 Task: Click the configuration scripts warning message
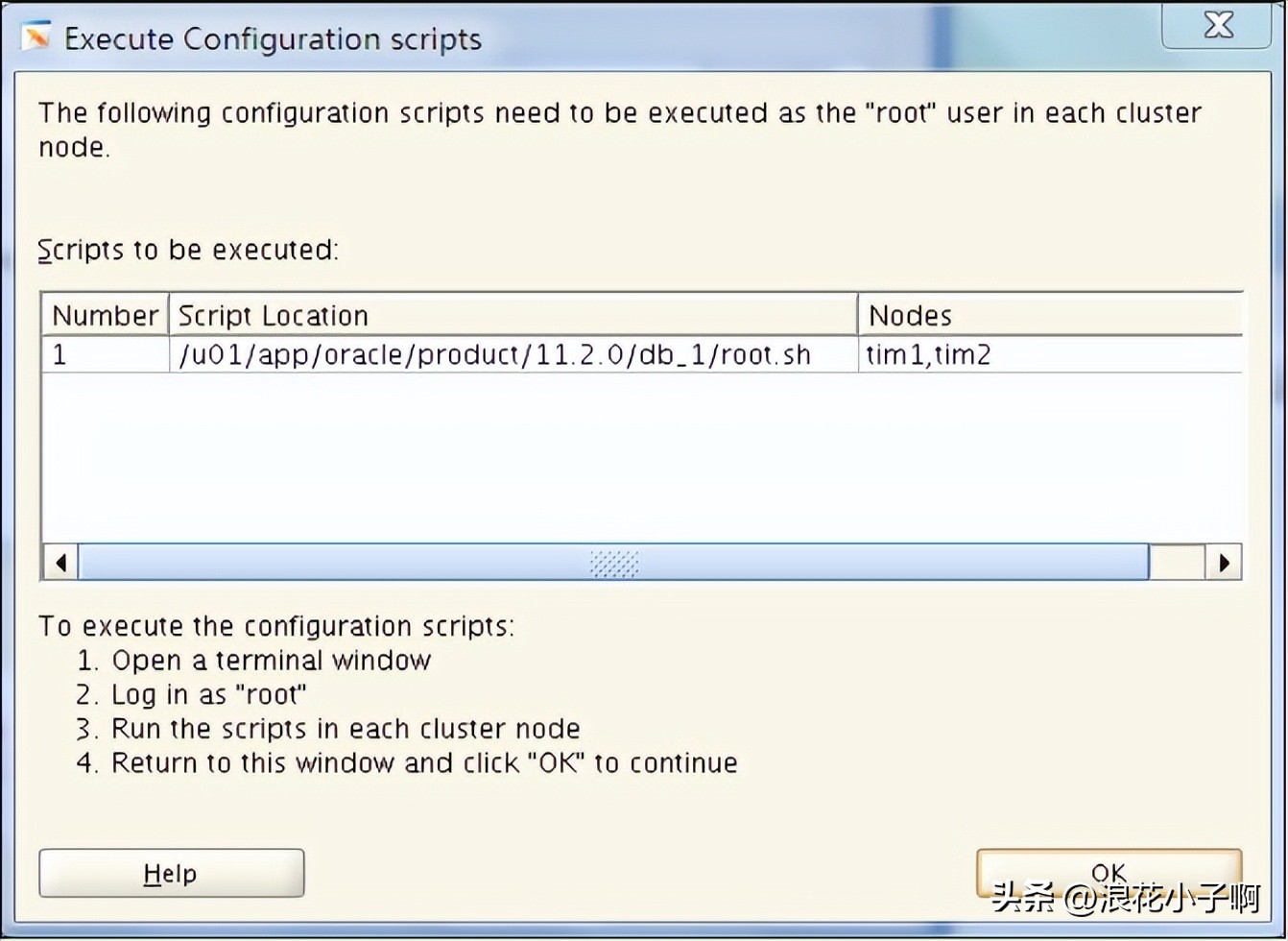(x=618, y=130)
